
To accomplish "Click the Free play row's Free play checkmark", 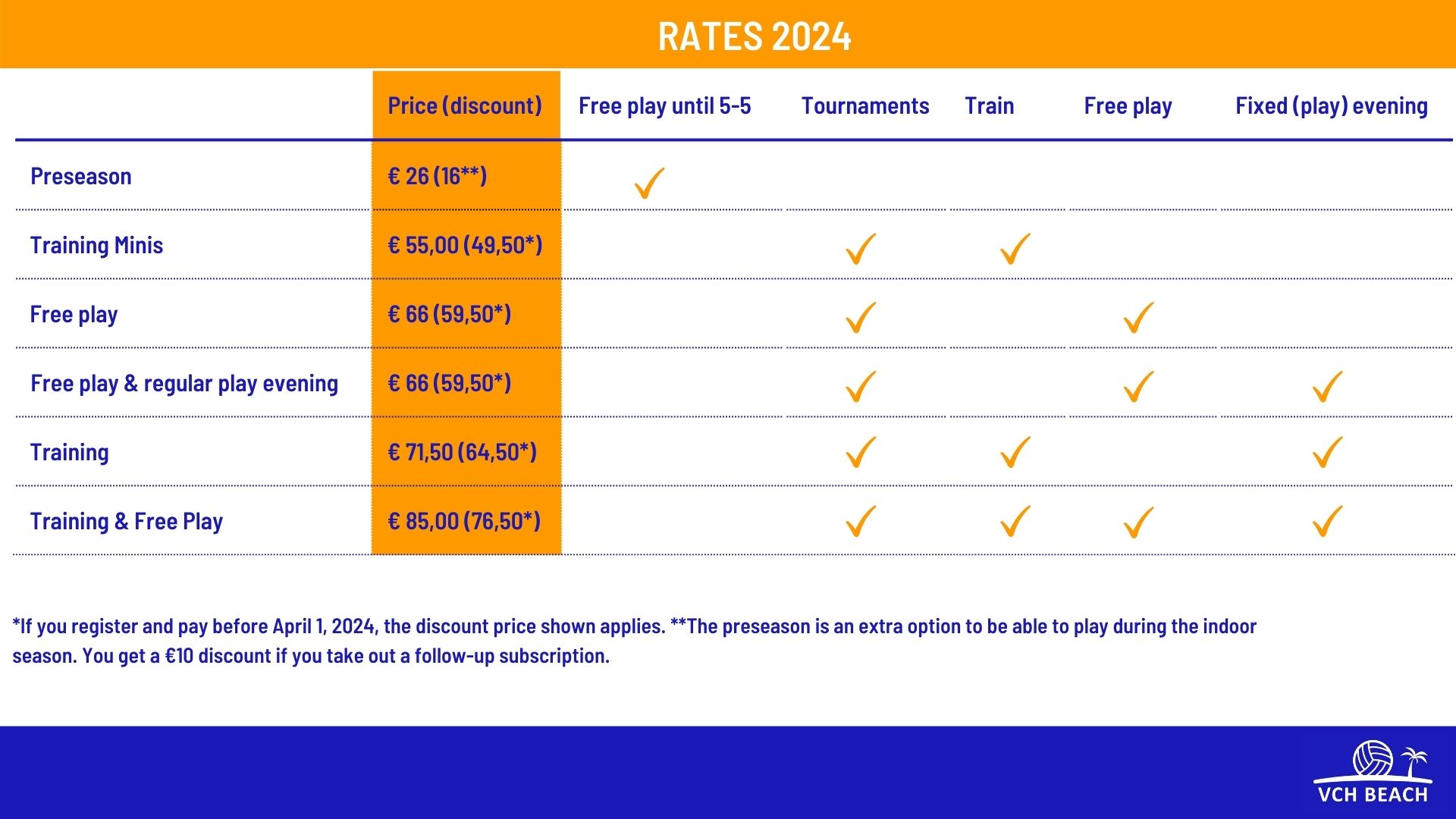I will [x=1138, y=317].
